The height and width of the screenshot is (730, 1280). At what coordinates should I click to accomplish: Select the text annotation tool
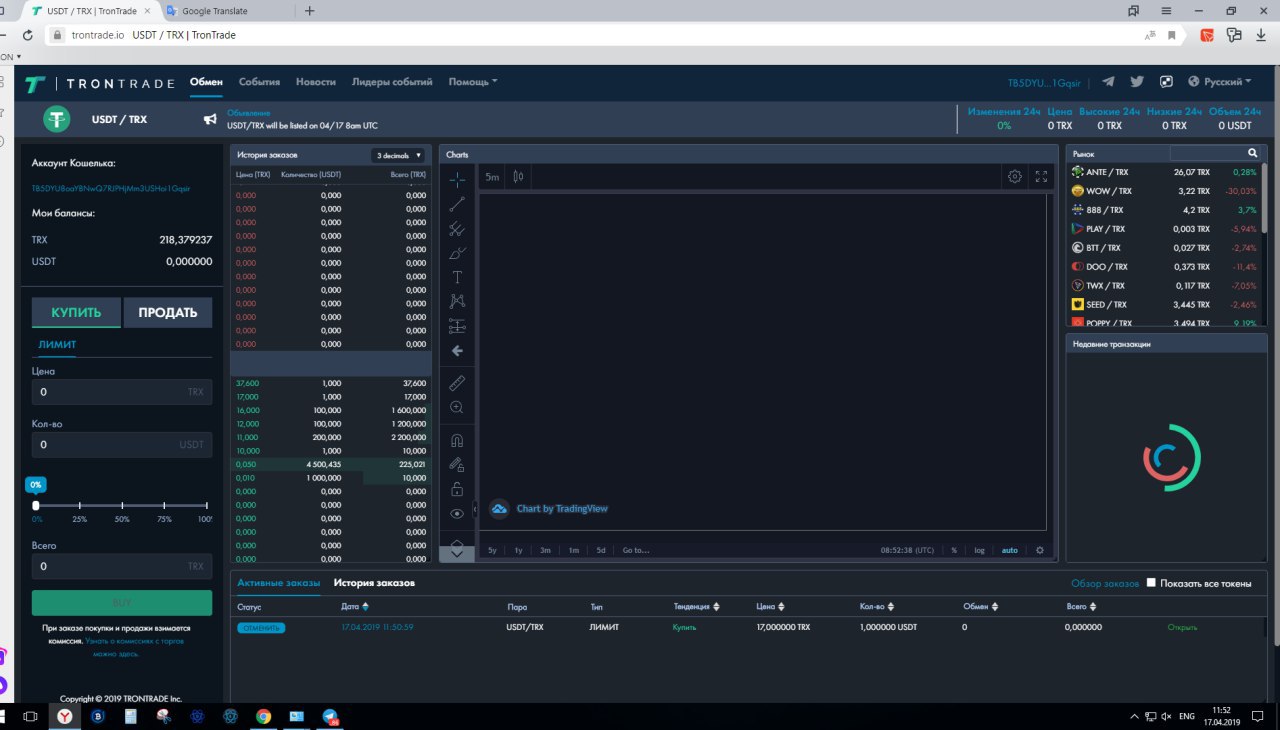[x=457, y=277]
